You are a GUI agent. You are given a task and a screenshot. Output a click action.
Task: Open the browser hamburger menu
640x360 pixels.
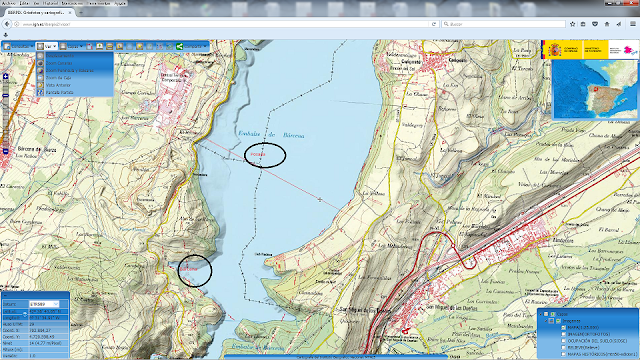pyautogui.click(x=633, y=24)
